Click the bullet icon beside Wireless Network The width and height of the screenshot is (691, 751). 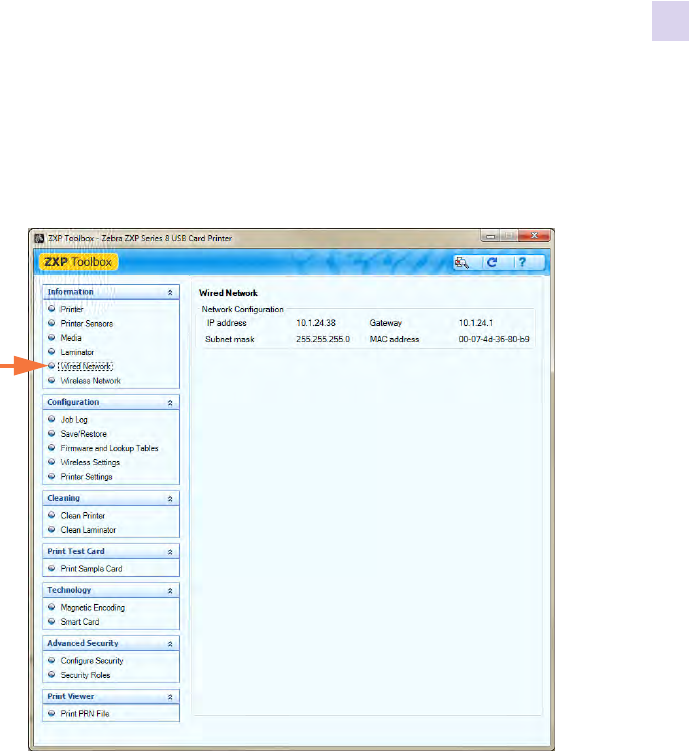(52, 380)
